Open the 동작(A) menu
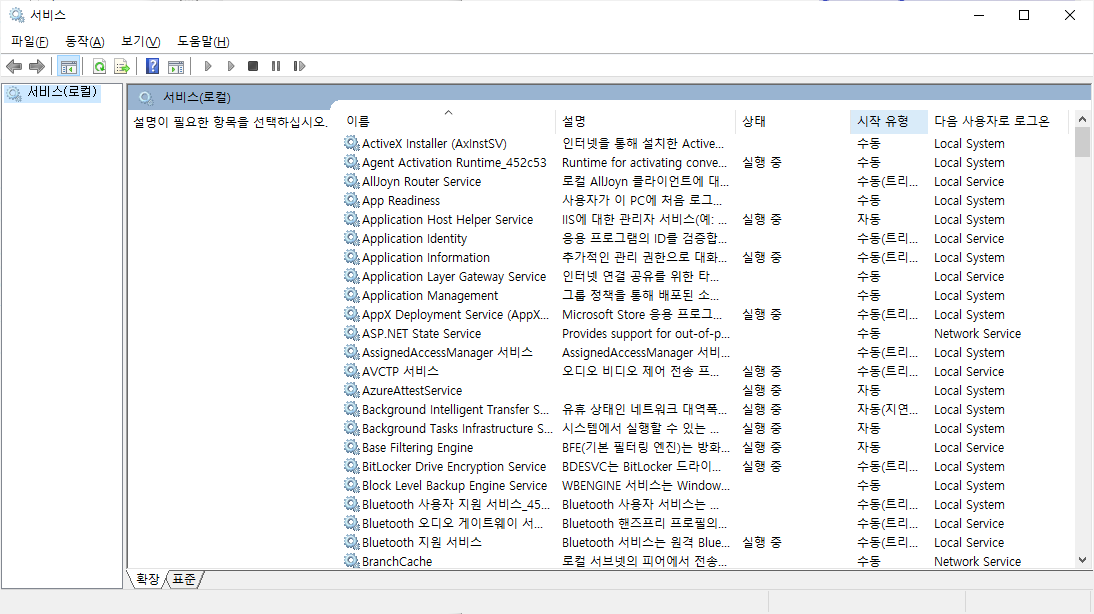Screen dimensions: 1094x614 pyautogui.click(x=85, y=42)
